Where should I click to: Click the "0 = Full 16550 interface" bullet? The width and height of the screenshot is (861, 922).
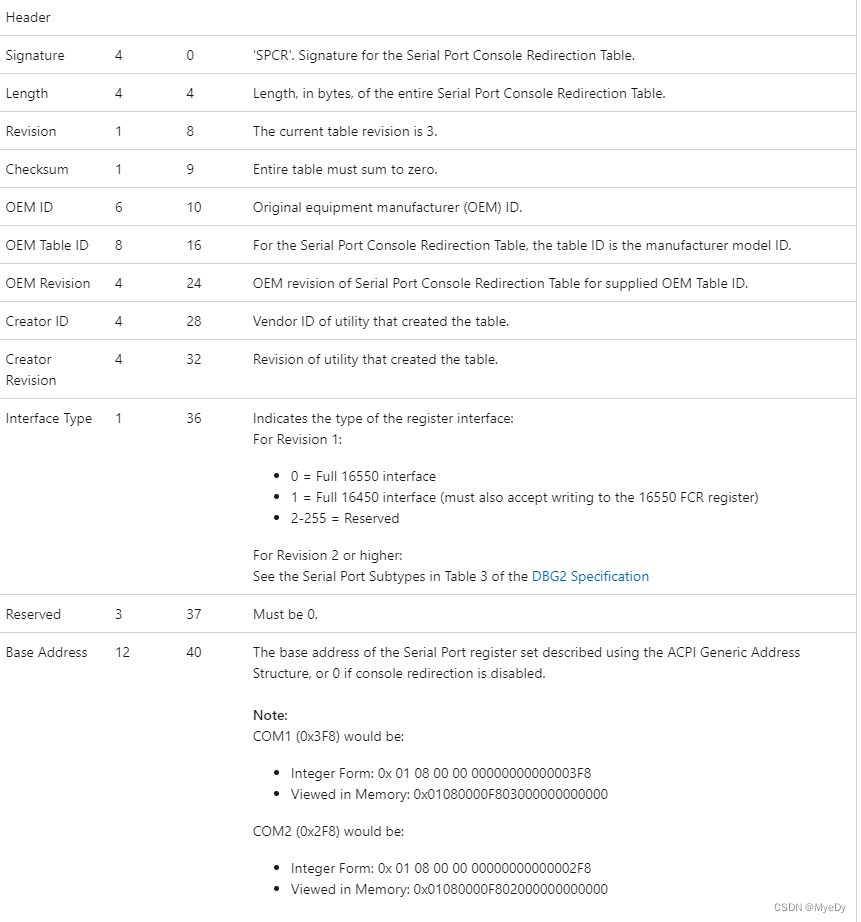coord(363,476)
